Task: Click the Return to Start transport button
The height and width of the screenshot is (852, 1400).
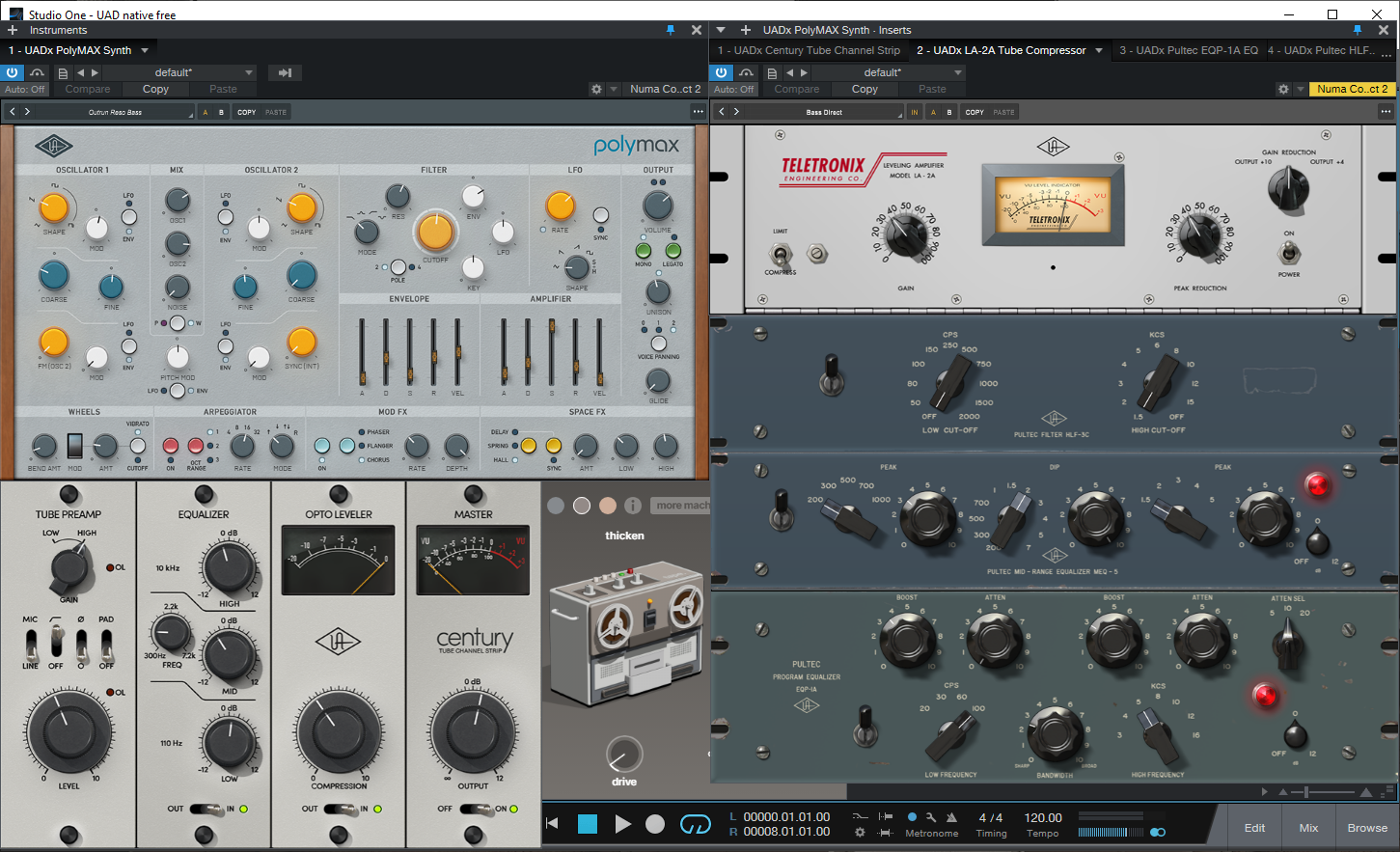Action: (x=553, y=824)
